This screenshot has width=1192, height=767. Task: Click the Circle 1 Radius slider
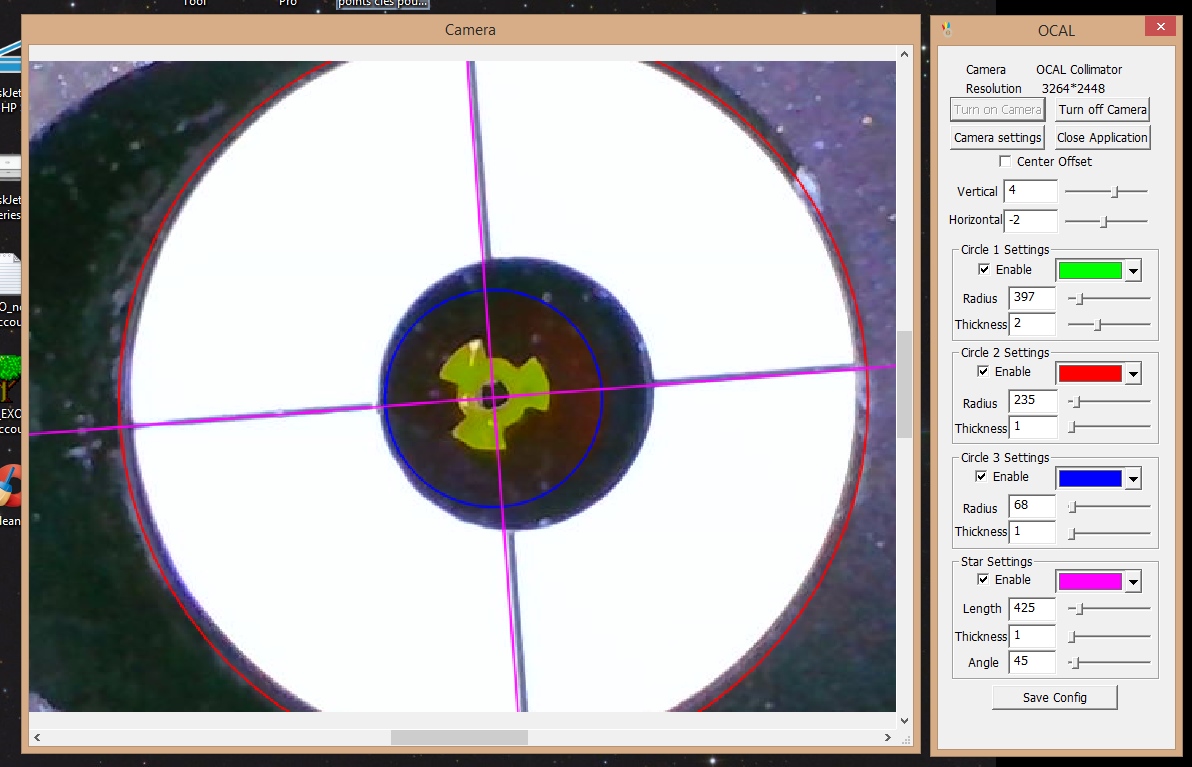(1109, 299)
